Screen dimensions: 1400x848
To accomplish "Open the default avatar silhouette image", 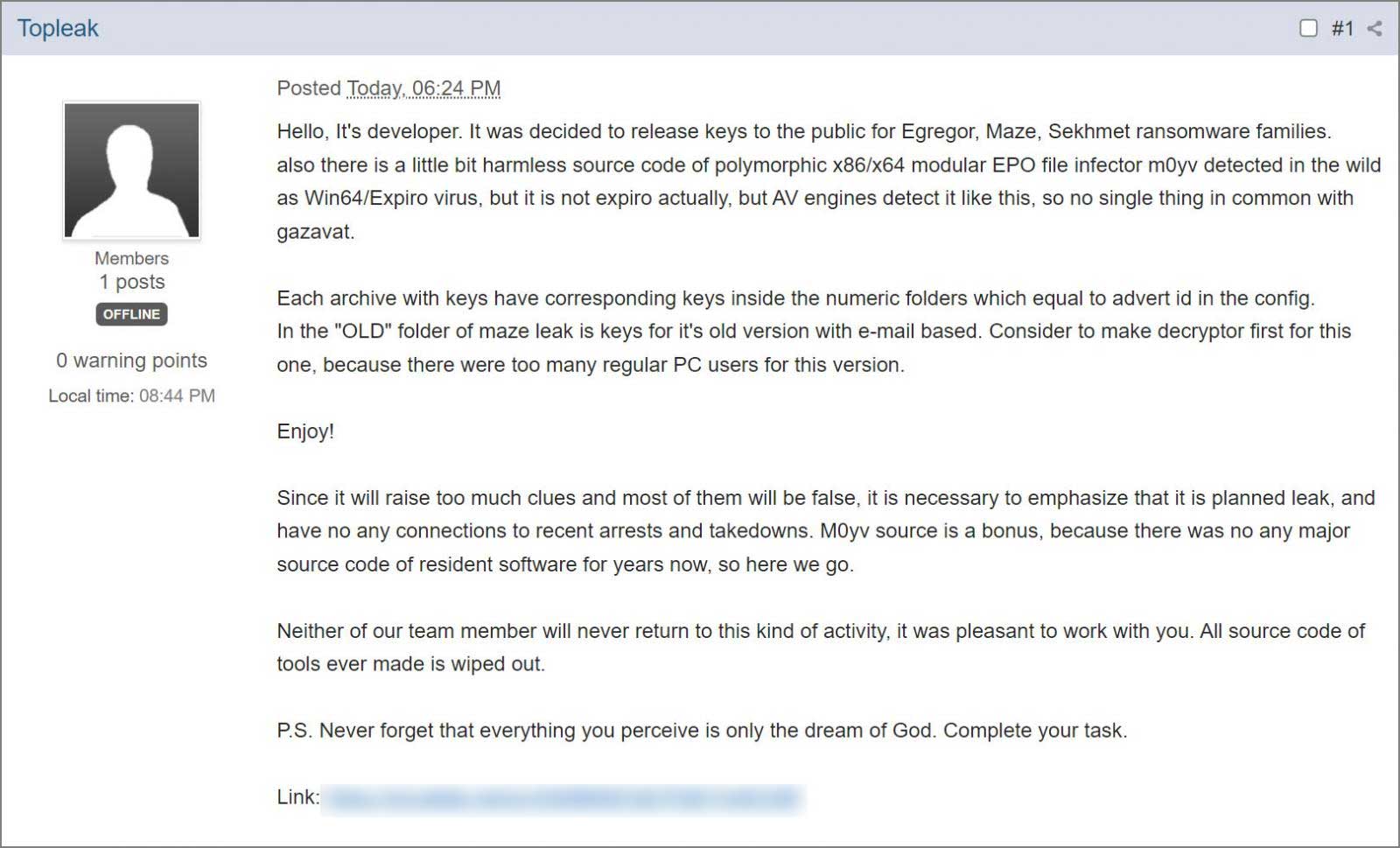I will (x=131, y=170).
